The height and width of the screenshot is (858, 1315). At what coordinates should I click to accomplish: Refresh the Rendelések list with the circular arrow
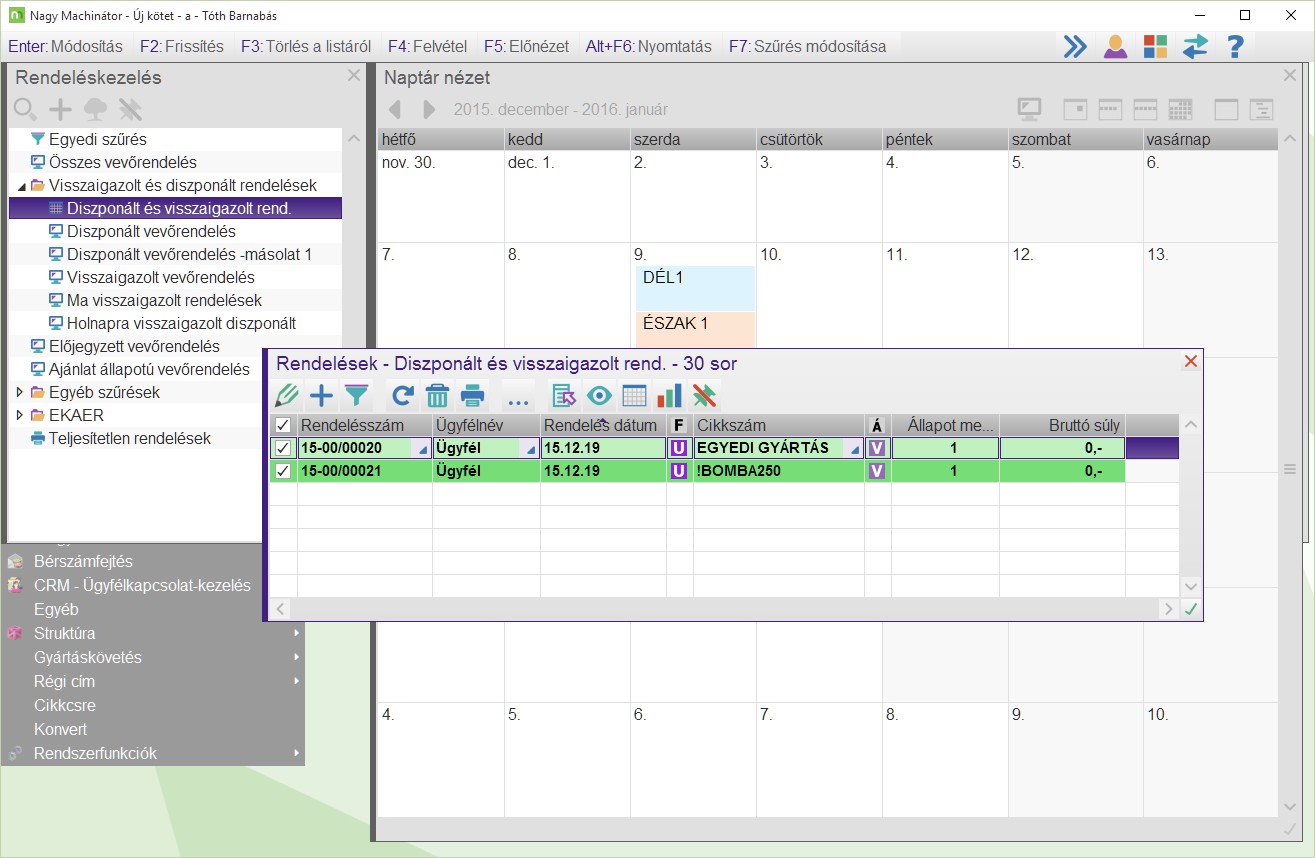[403, 396]
